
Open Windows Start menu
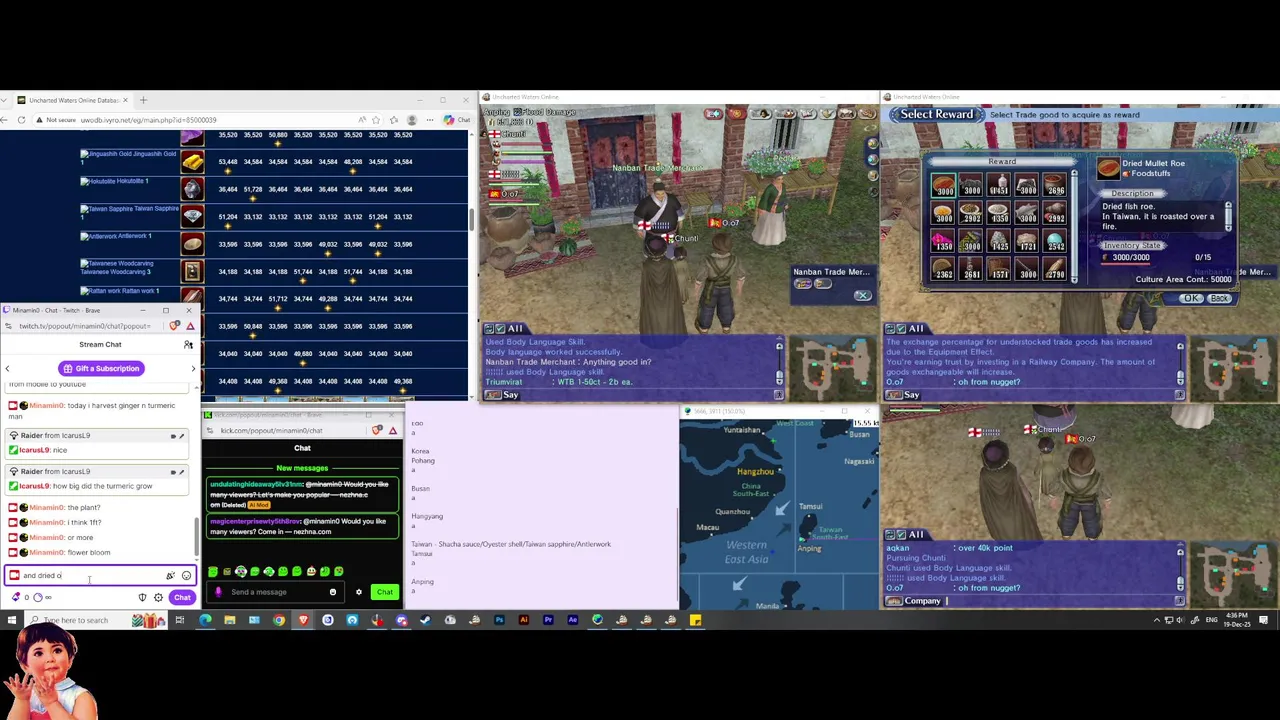(11, 620)
